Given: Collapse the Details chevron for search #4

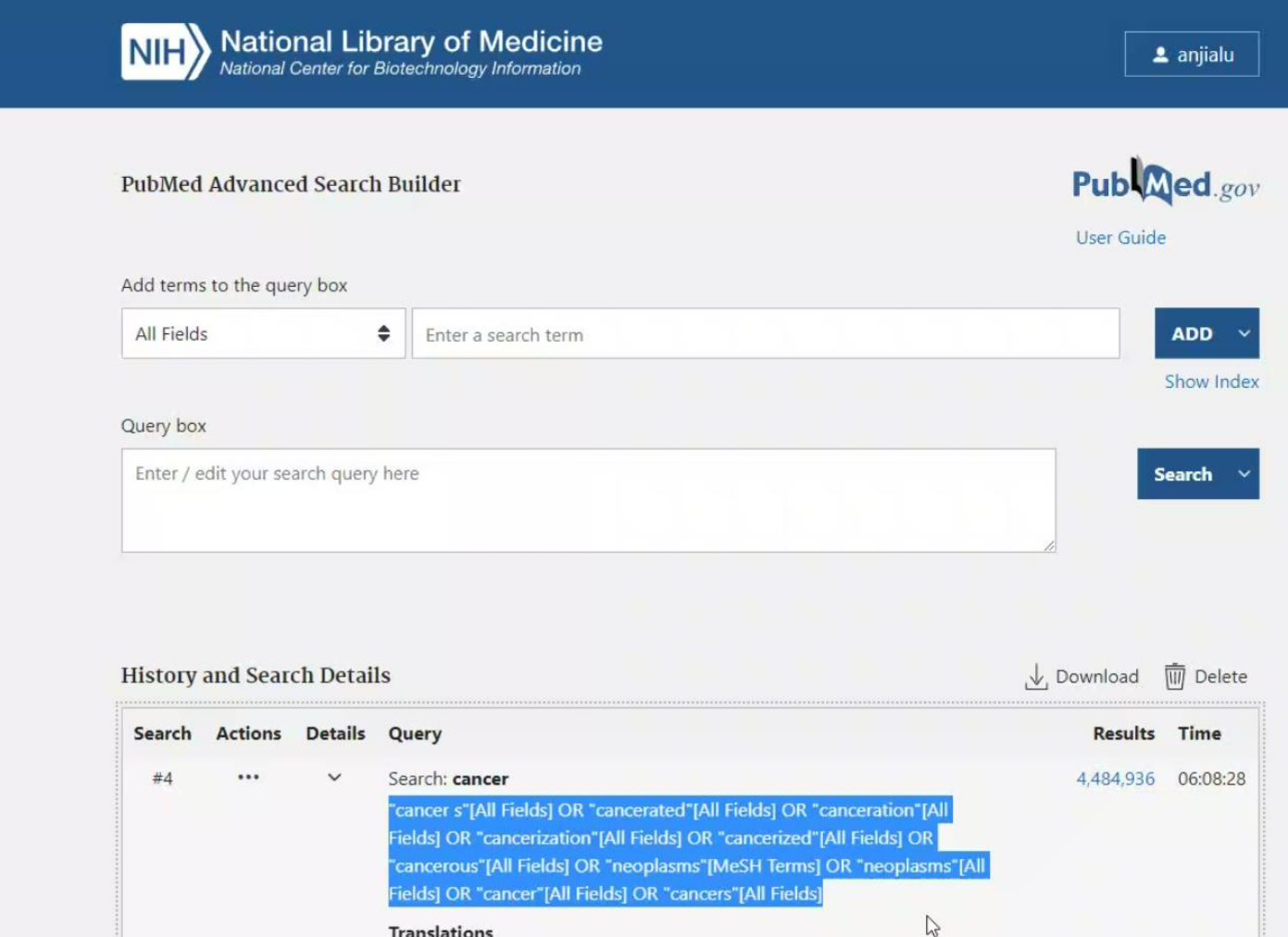Looking at the screenshot, I should 334,778.
